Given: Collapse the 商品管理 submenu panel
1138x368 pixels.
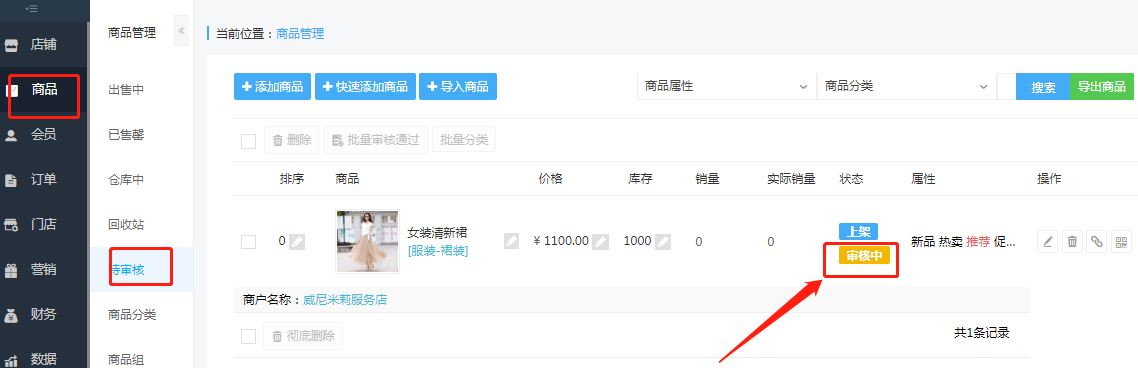Looking at the screenshot, I should coord(181,31).
